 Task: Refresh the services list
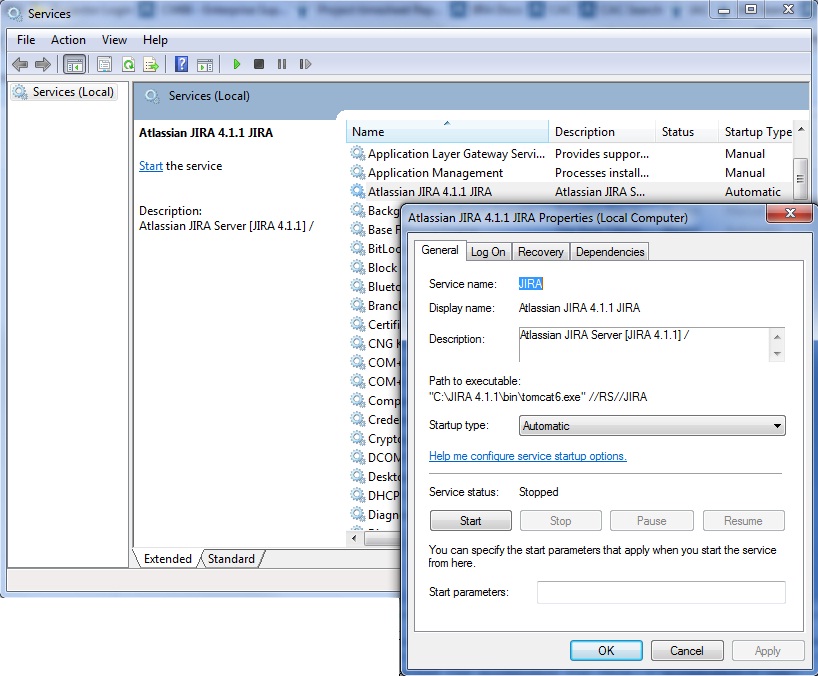click(x=129, y=64)
